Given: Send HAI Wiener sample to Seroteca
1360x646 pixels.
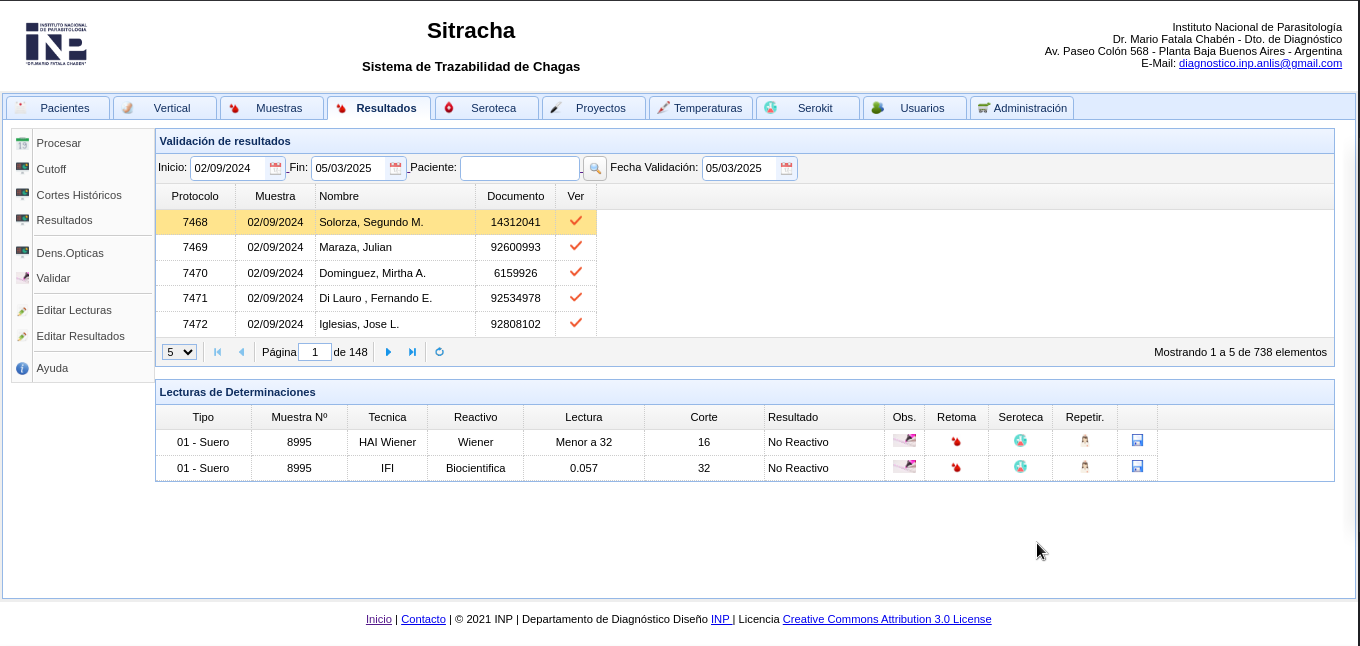Looking at the screenshot, I should 1020,440.
